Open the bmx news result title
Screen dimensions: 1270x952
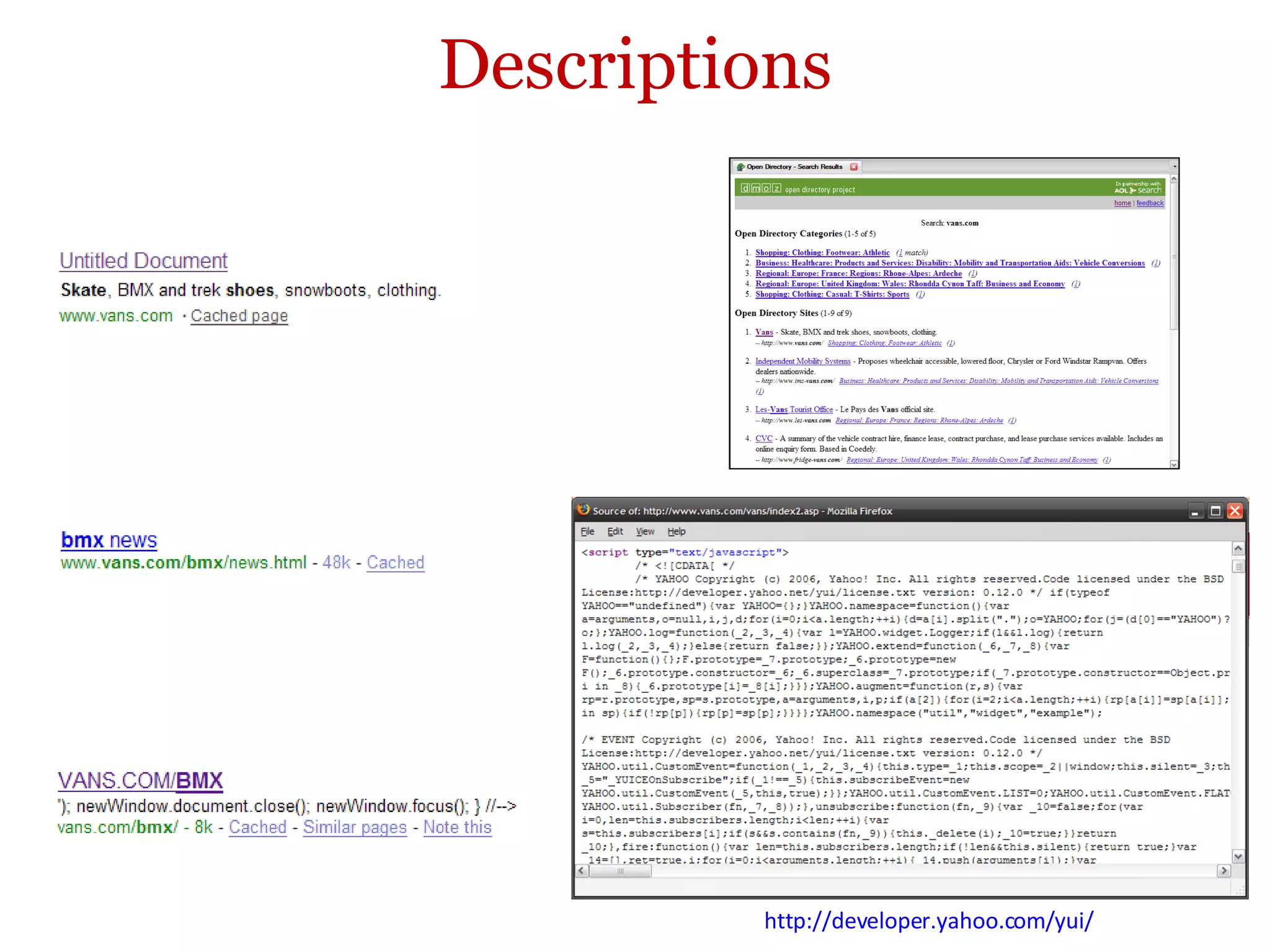tap(109, 540)
